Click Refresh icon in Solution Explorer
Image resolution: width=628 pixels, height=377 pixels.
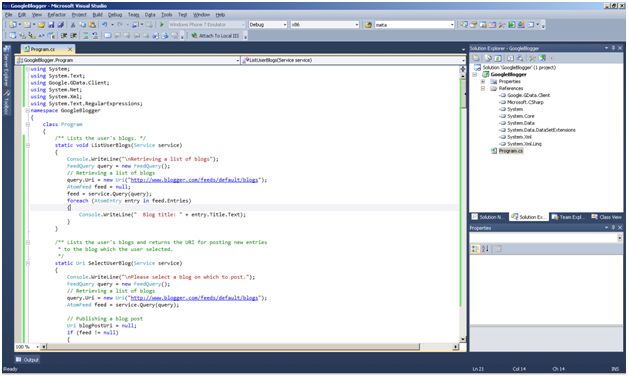pyautogui.click(x=498, y=58)
